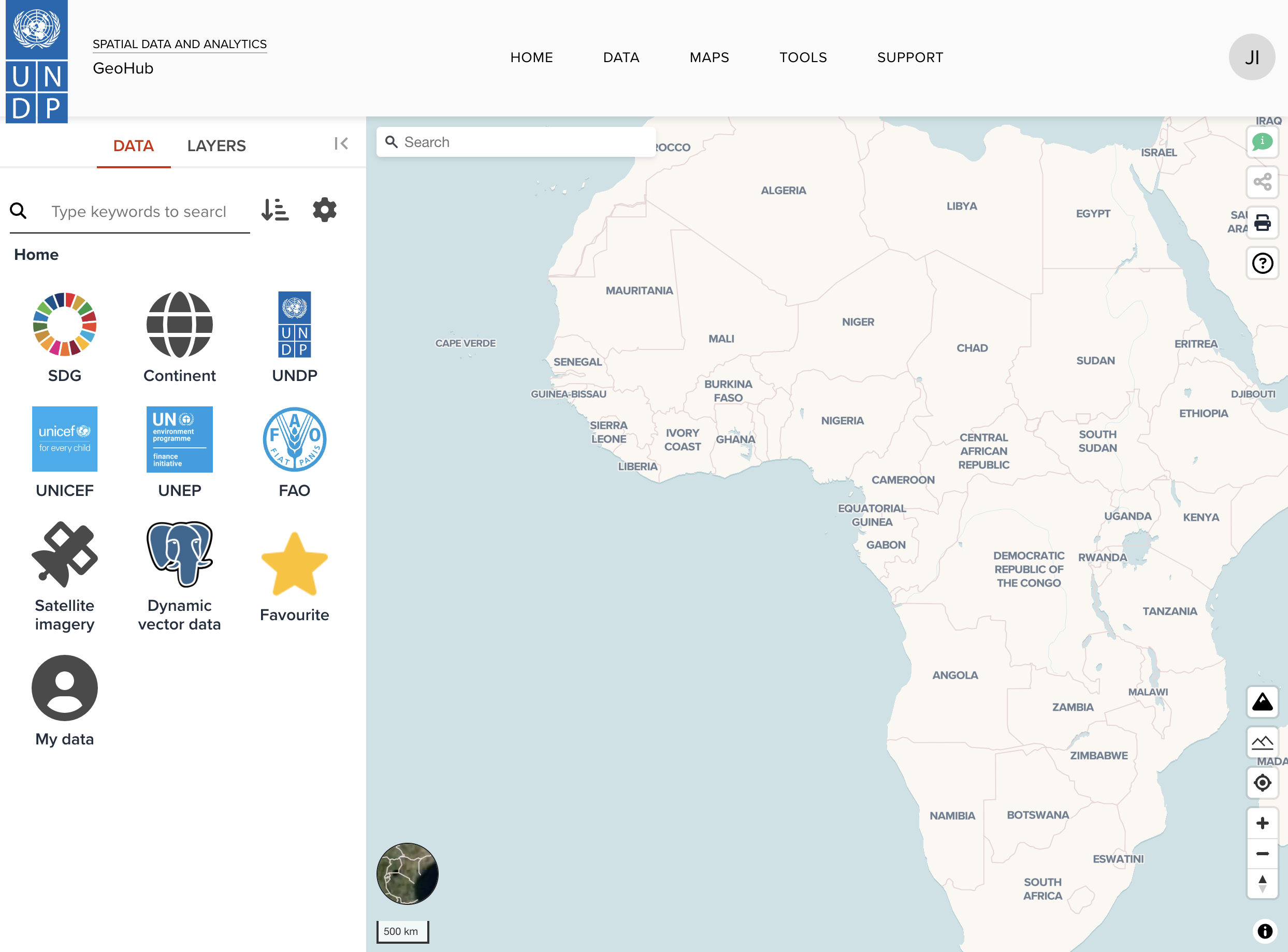Toggle terrain with filled mountain icon
This screenshot has height=952, width=1288.
coord(1262,702)
